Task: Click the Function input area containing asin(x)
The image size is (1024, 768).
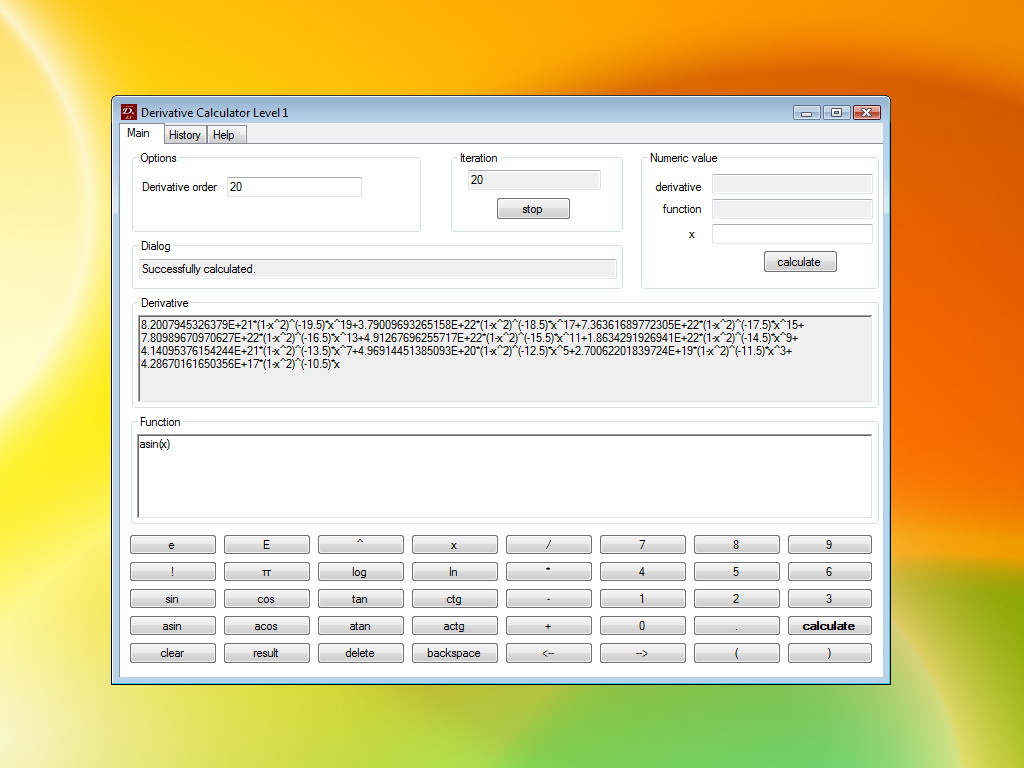Action: (505, 475)
